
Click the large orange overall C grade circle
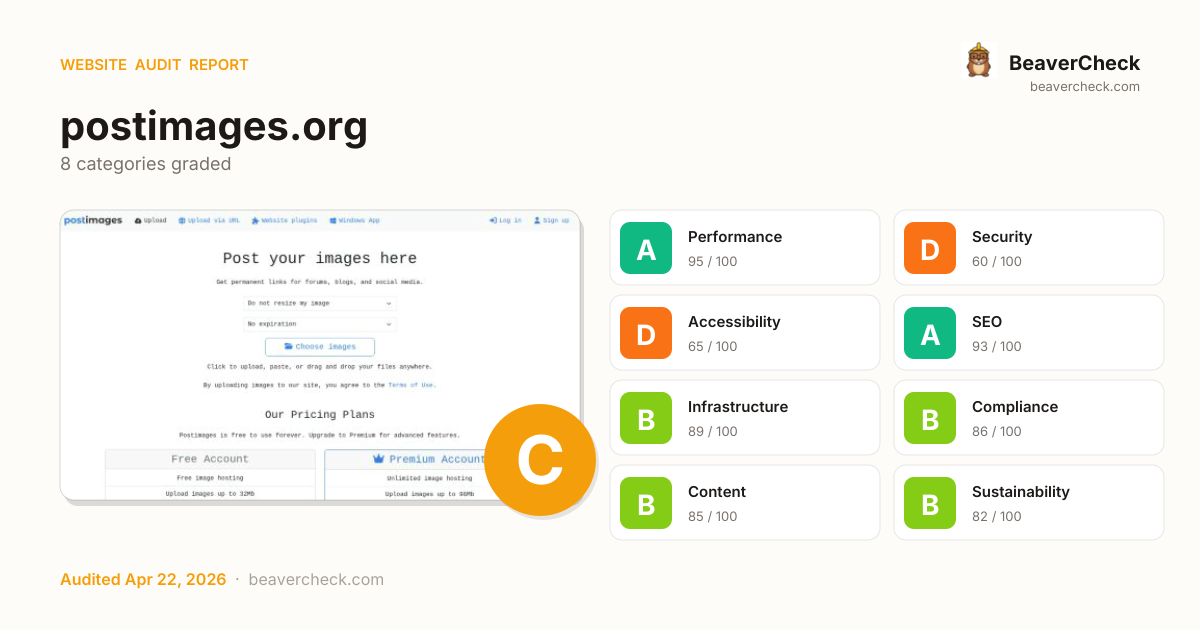pyautogui.click(x=540, y=461)
